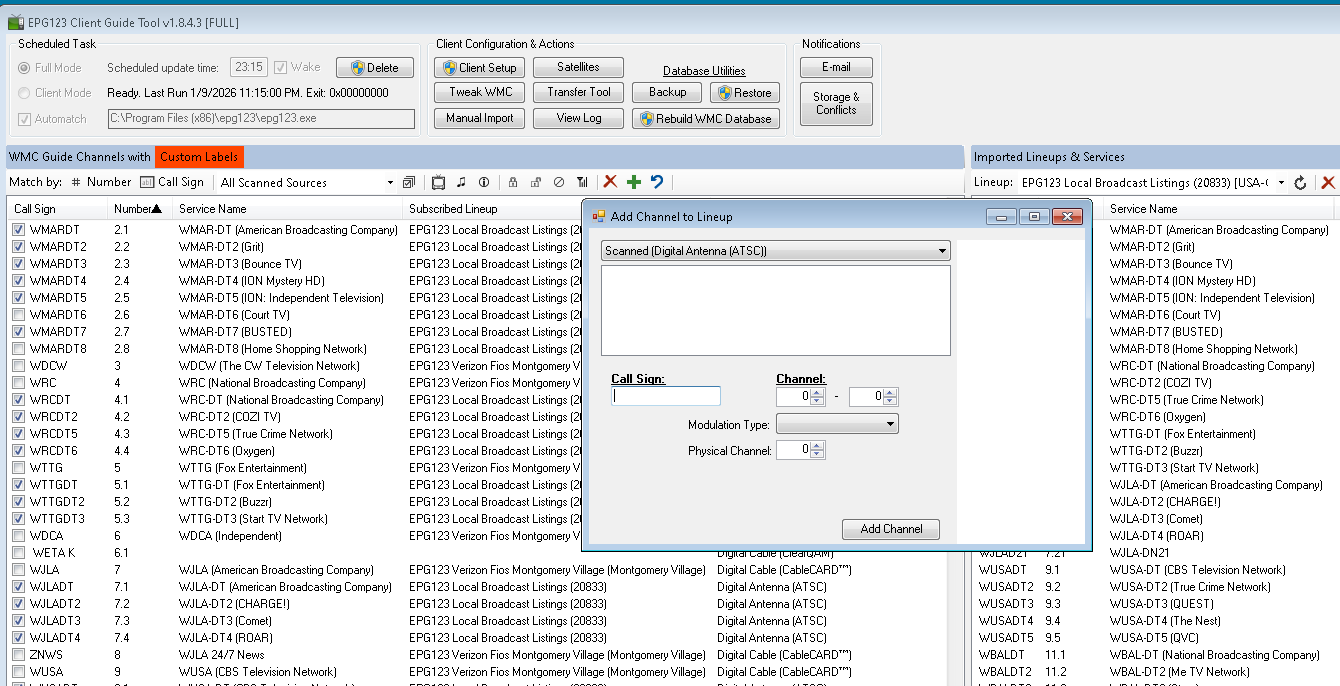Click the Manual Import button
This screenshot has height=686, width=1340.
480,118
